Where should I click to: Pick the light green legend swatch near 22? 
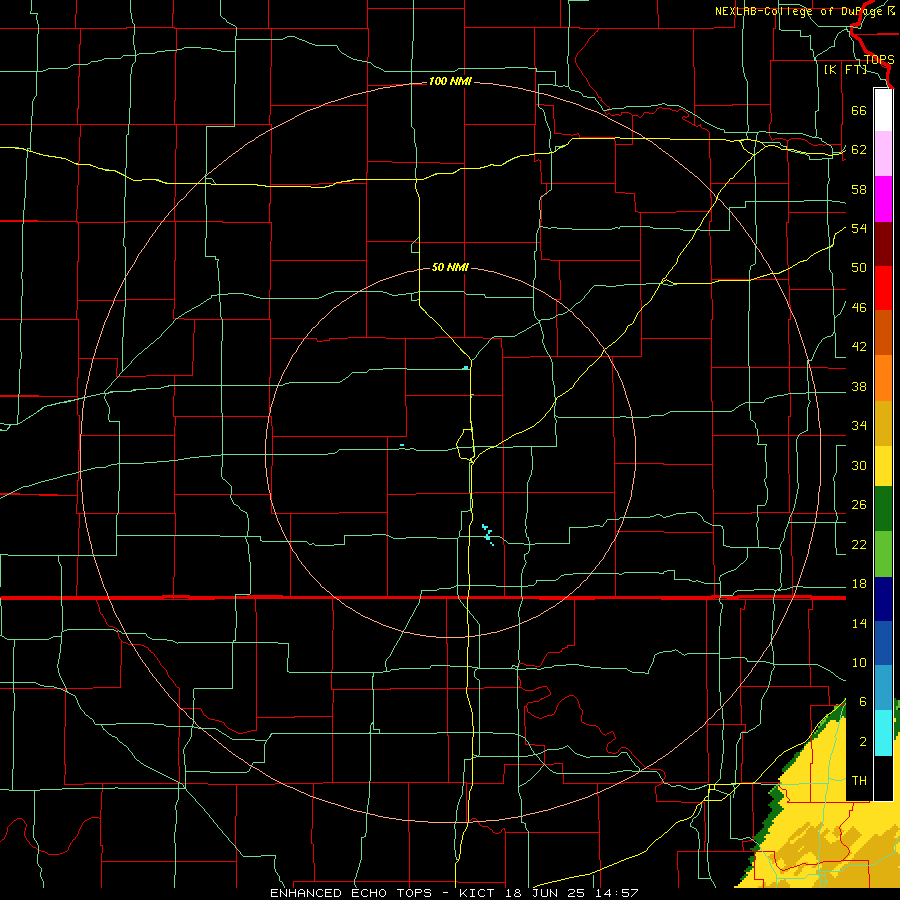(x=883, y=554)
